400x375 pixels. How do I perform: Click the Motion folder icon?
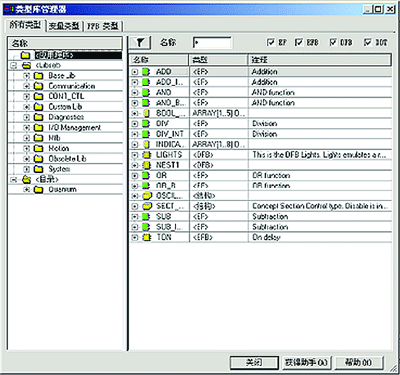click(39, 148)
